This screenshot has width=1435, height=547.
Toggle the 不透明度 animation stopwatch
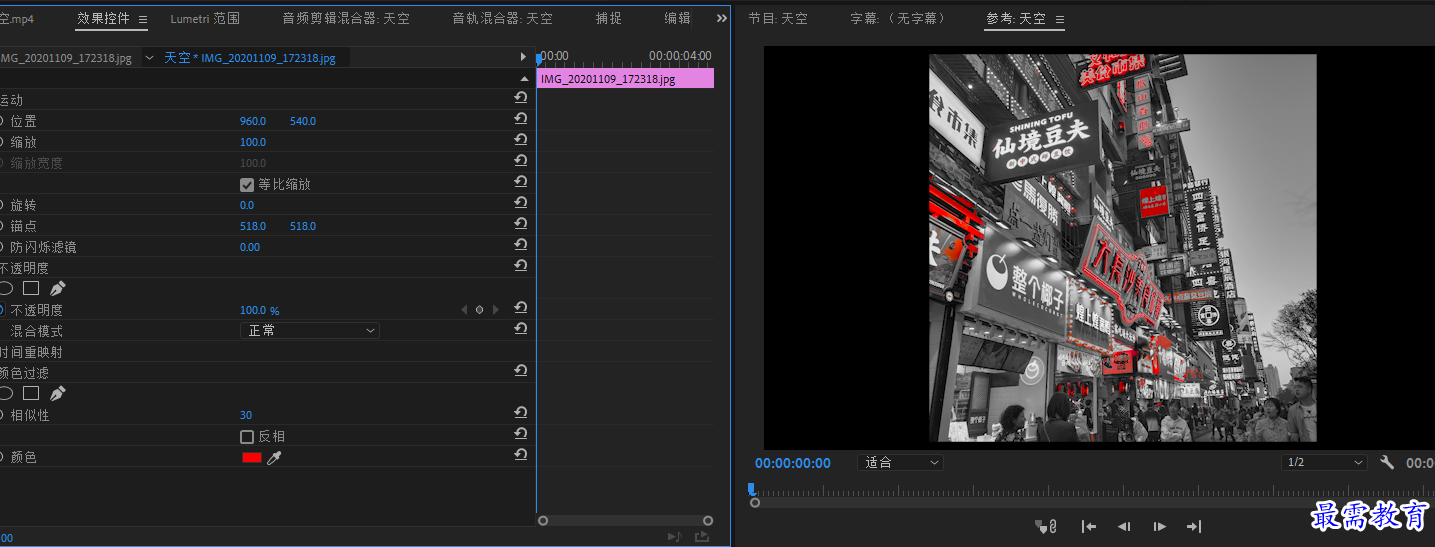point(1,310)
